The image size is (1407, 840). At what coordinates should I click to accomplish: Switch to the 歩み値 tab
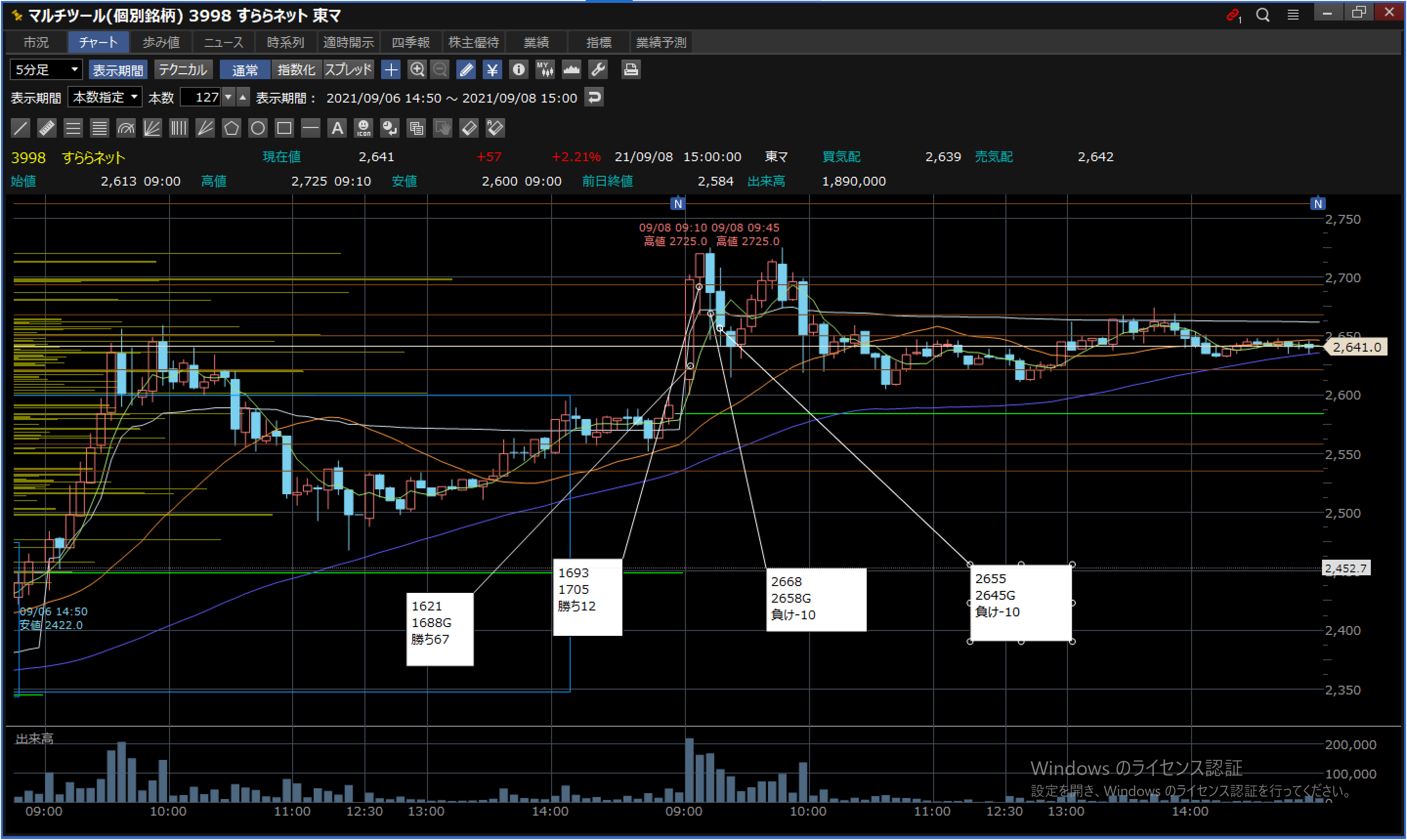tap(161, 42)
